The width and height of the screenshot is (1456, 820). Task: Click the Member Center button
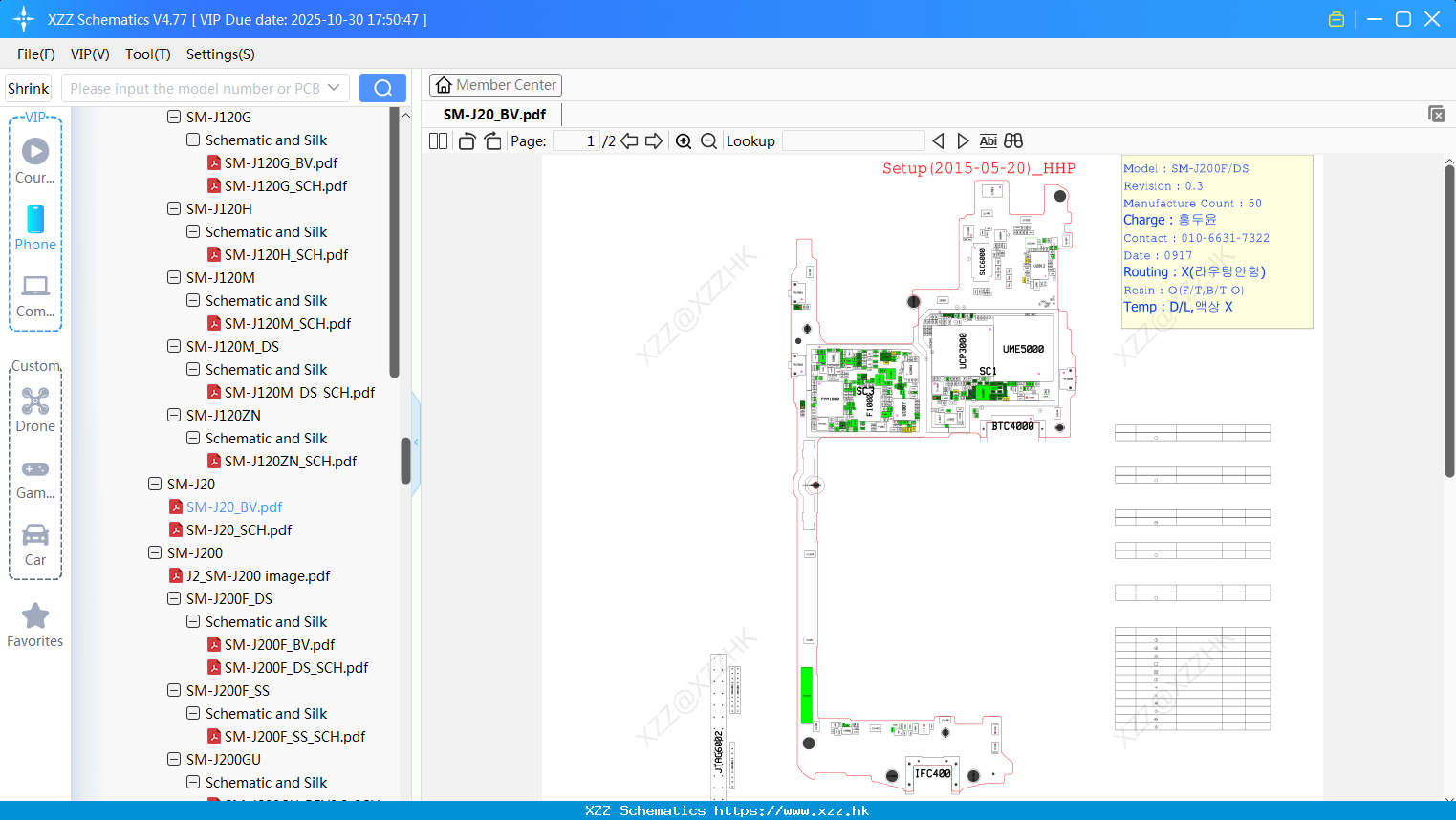pyautogui.click(x=495, y=85)
